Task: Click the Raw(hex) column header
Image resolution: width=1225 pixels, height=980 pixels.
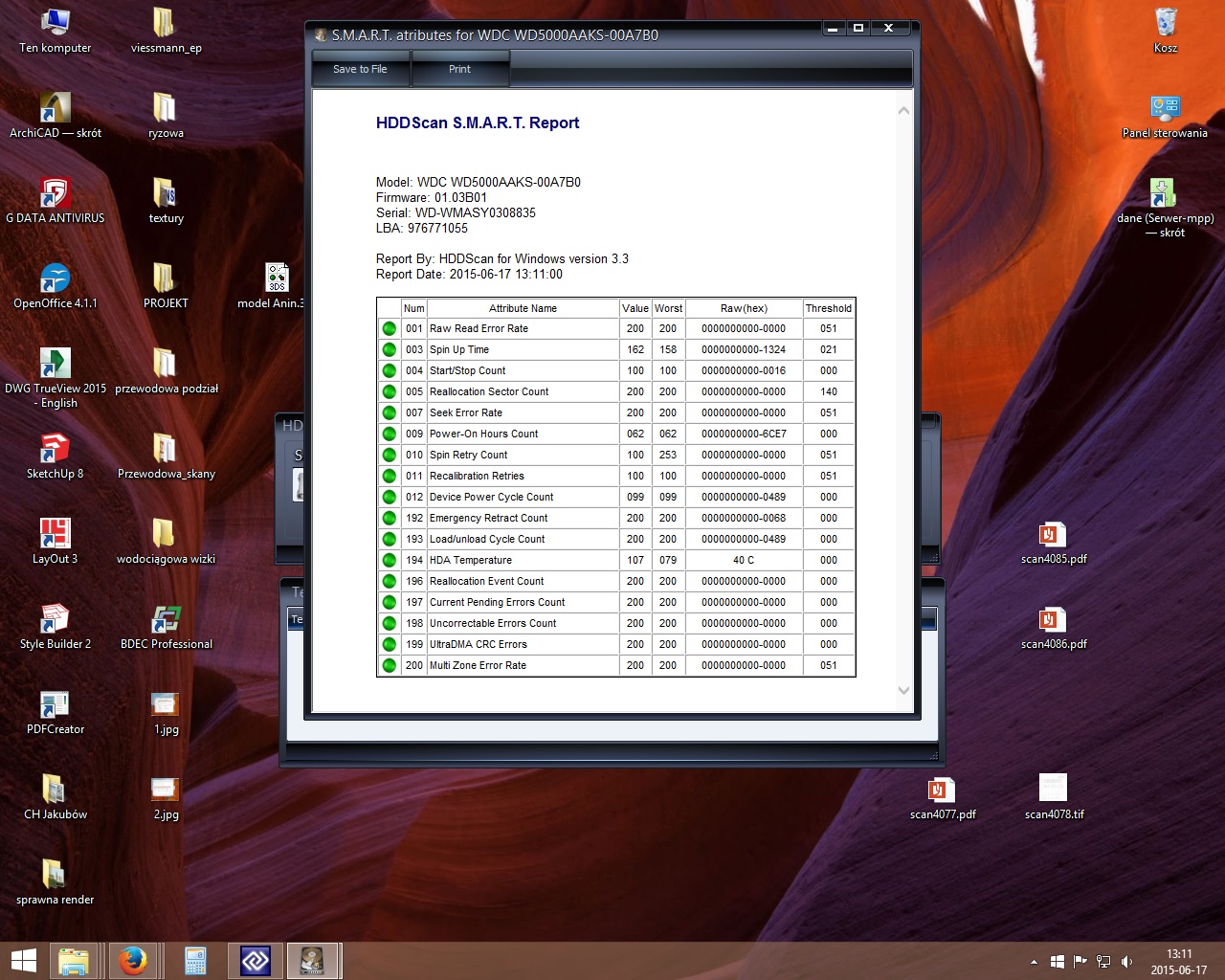Action: (744, 308)
